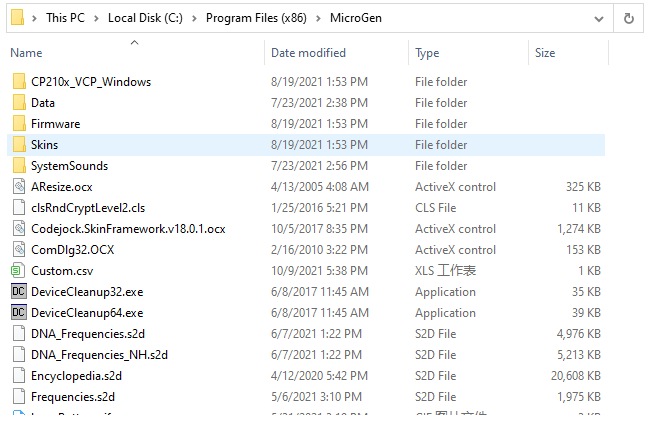Expand chevron before MicroGen breadcrumb
The height and width of the screenshot is (431, 651).
click(x=318, y=18)
